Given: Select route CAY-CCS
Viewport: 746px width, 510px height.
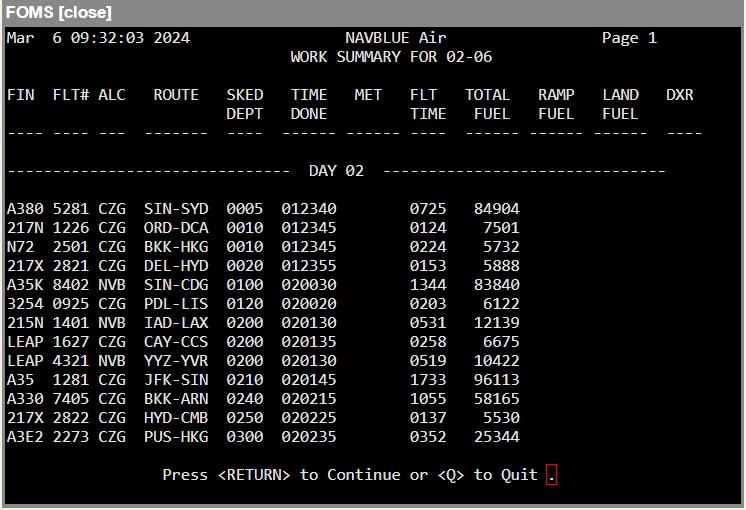Looking at the screenshot, I should tap(176, 342).
